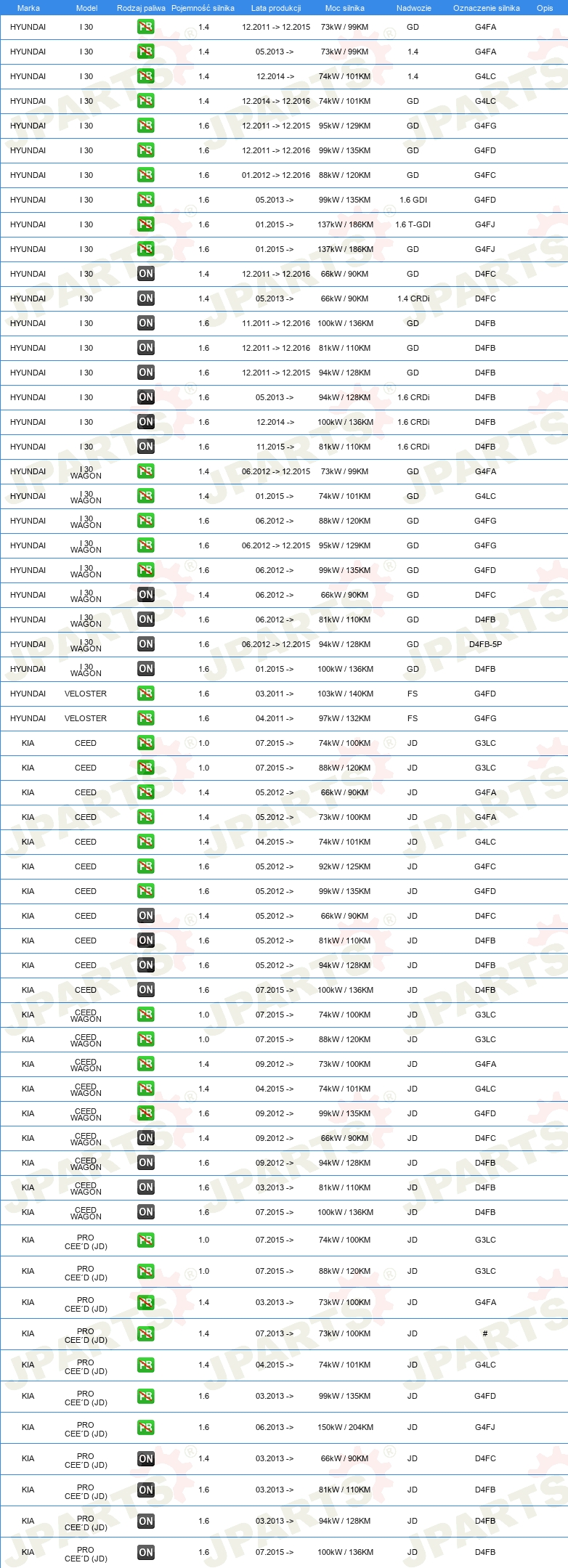
Task: Click the ON icon in the Ceed Wagon 1.4 D4FC row
Action: (146, 1138)
